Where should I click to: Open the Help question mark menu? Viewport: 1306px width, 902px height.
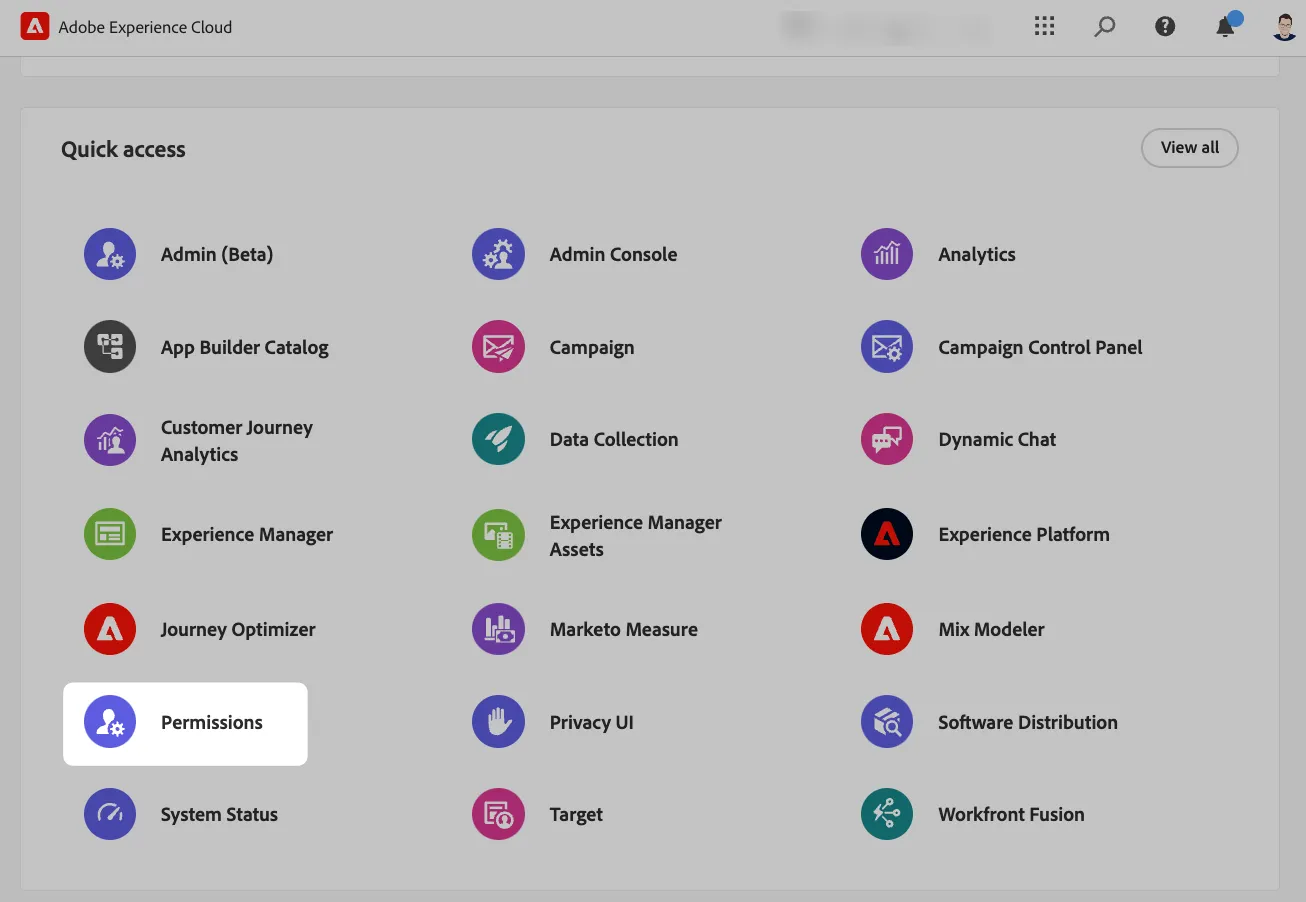tap(1165, 27)
